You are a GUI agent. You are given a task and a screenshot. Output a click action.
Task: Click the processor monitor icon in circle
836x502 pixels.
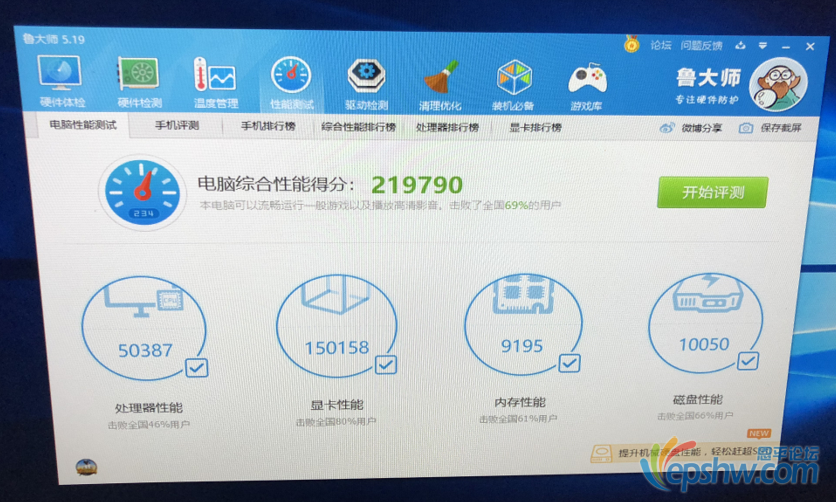[x=144, y=300]
